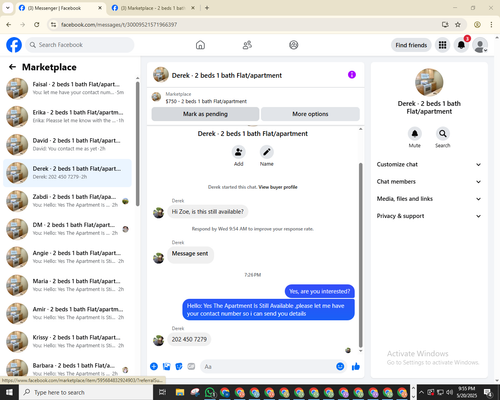
Task: Go back from Marketplace chats list
Action: click(x=12, y=67)
